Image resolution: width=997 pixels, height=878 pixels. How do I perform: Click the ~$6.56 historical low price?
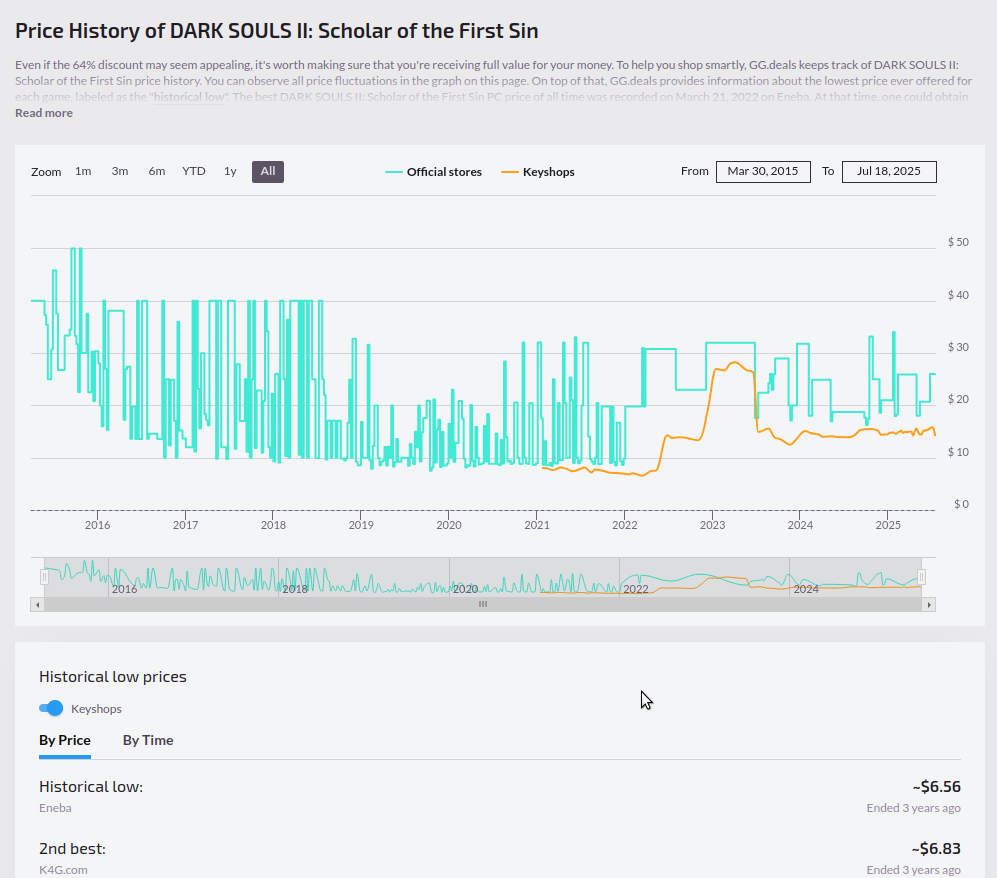click(x=937, y=787)
